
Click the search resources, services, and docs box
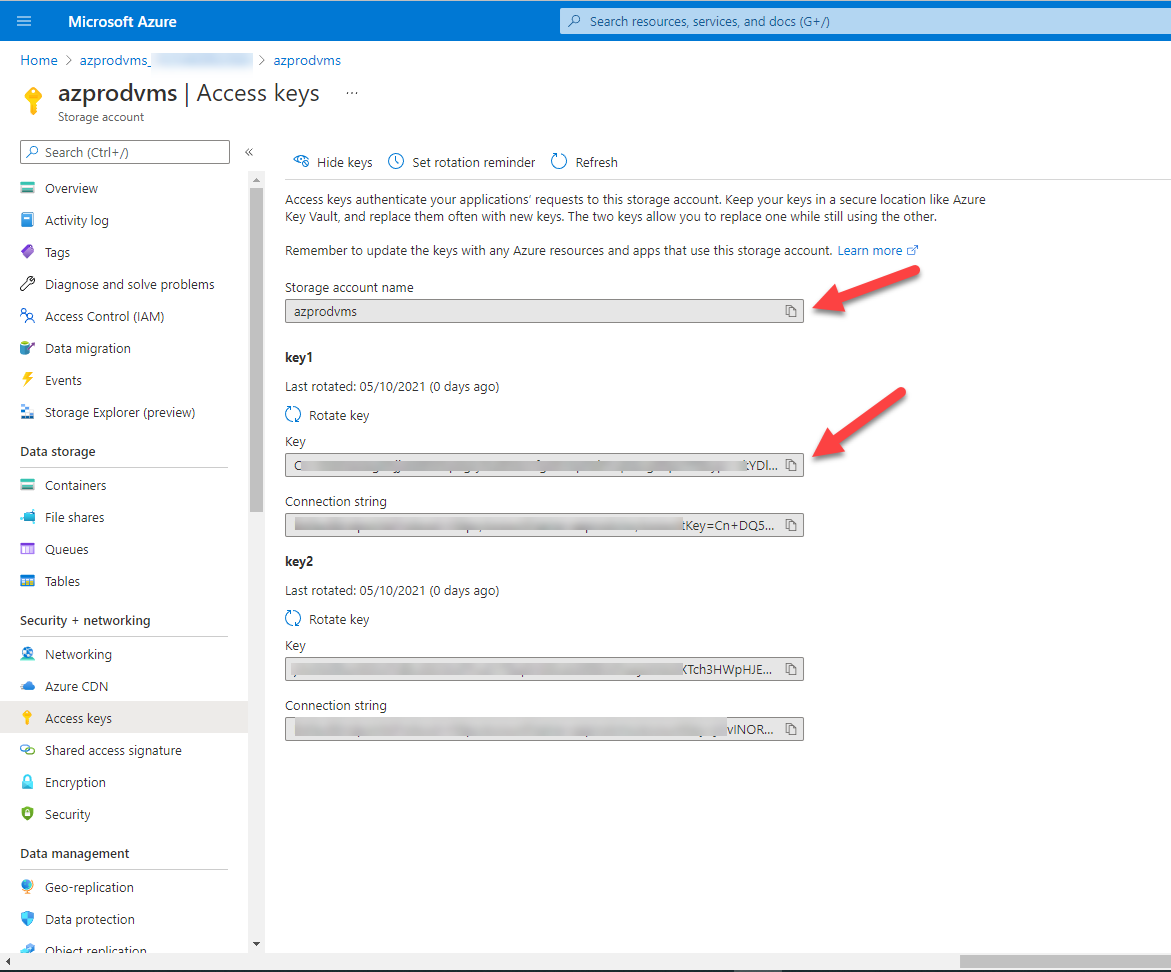coord(865,21)
